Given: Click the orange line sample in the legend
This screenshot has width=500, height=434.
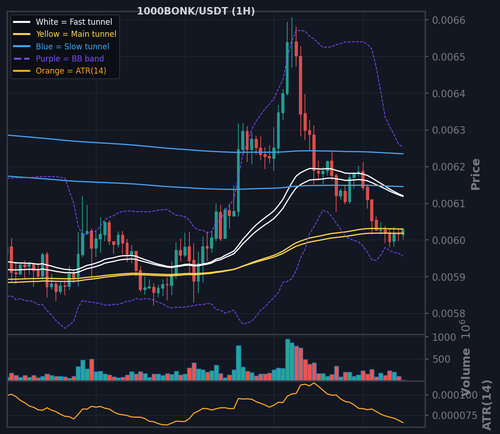Looking at the screenshot, I should [x=22, y=71].
